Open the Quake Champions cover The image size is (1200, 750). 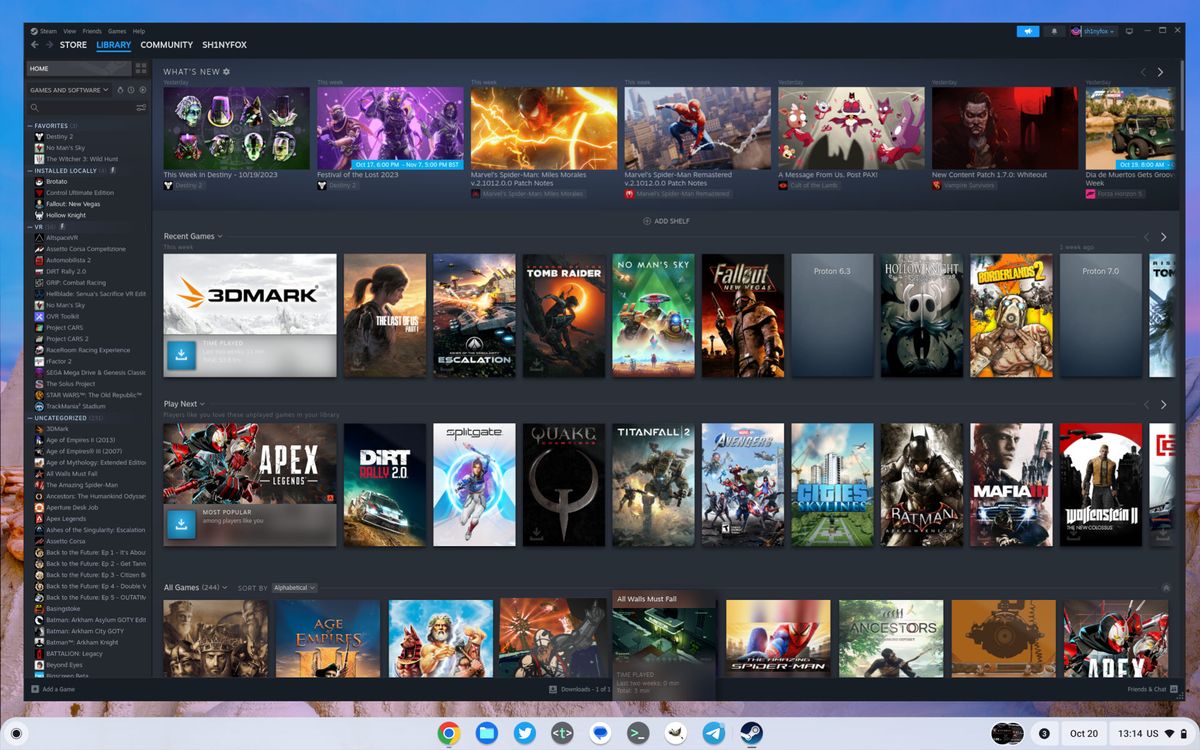[x=564, y=485]
